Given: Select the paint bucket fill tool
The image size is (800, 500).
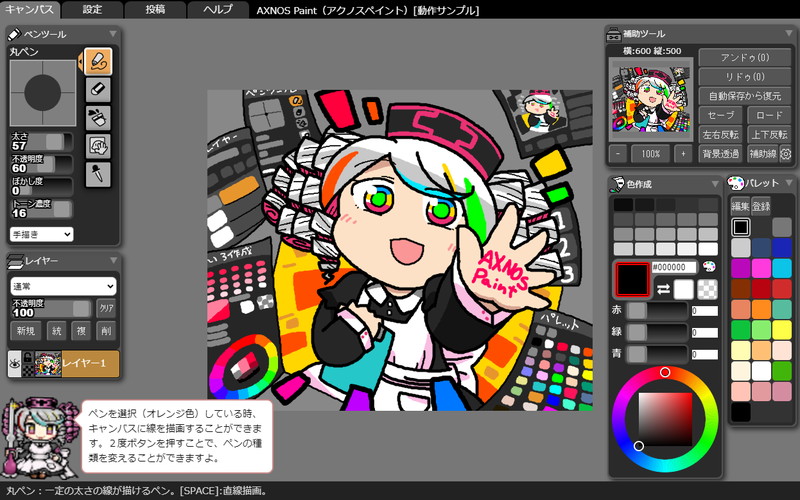Looking at the screenshot, I should point(98,118).
